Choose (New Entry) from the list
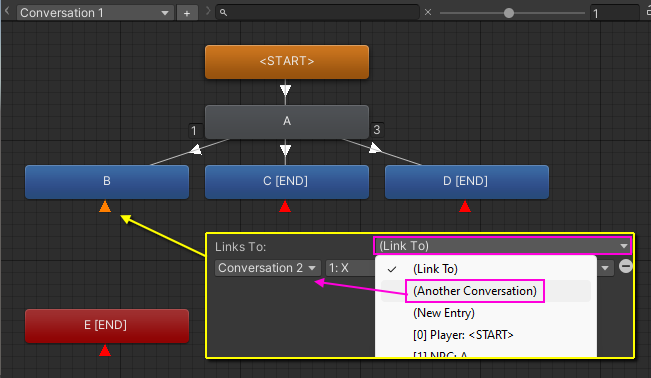The height and width of the screenshot is (378, 651). [x=444, y=313]
